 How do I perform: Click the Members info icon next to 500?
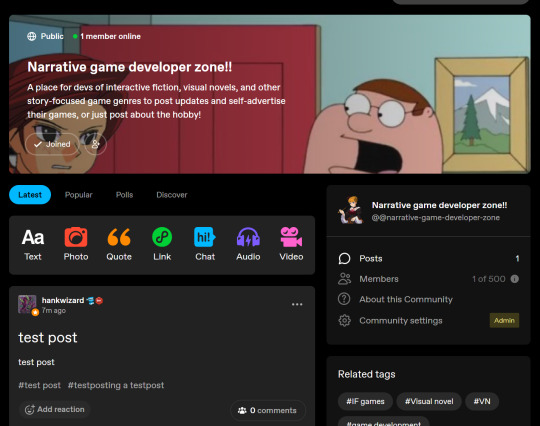[515, 279]
